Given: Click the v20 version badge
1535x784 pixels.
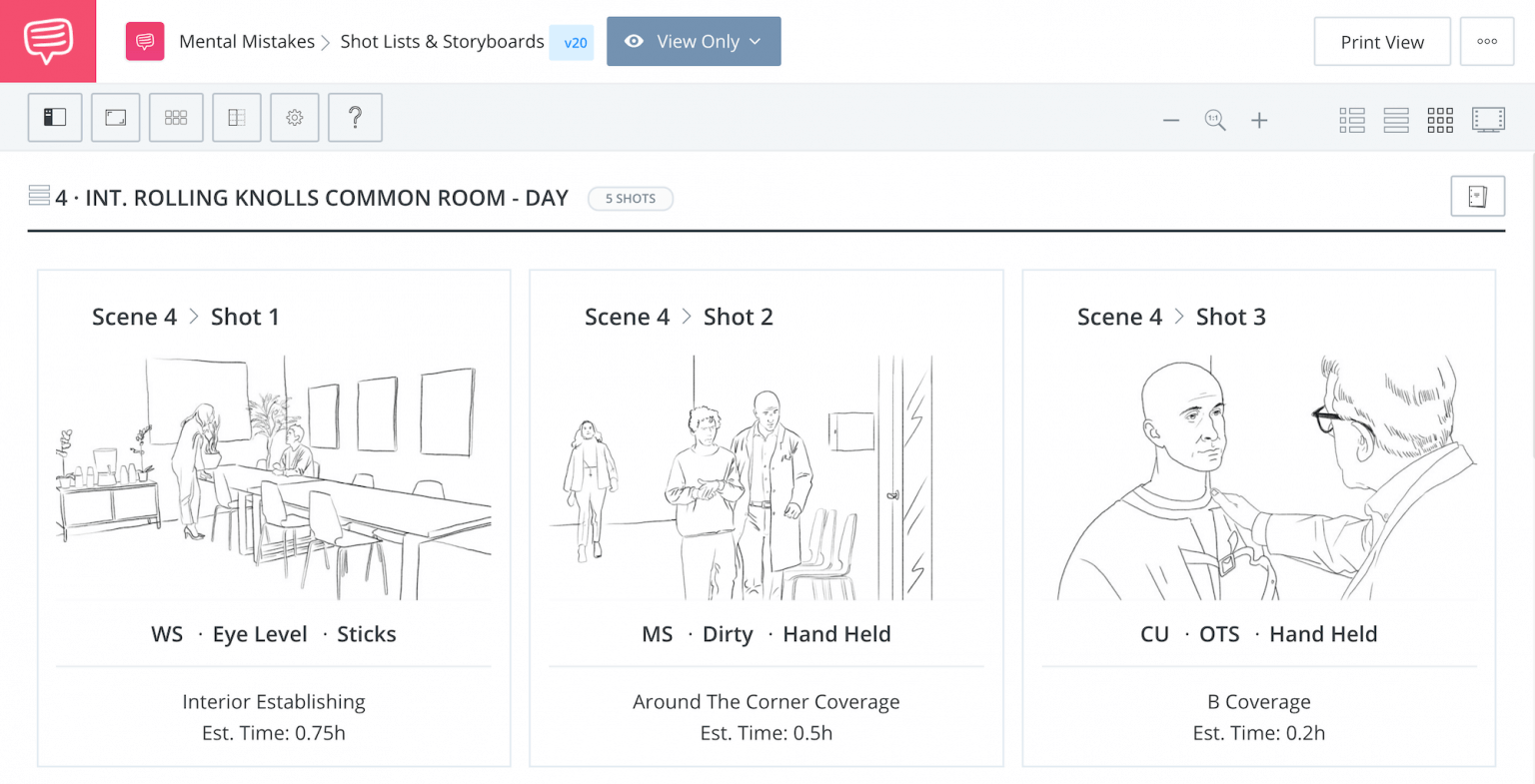Looking at the screenshot, I should pyautogui.click(x=575, y=43).
